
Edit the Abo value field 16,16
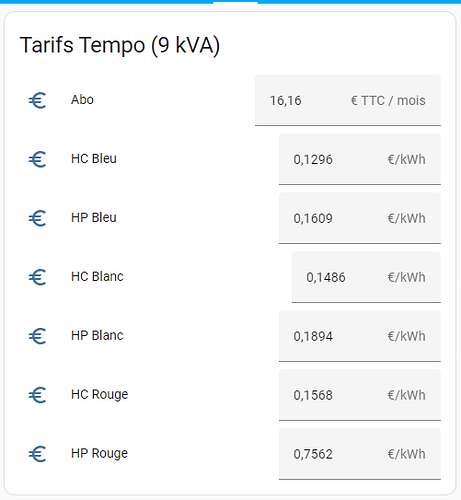pyautogui.click(x=348, y=100)
